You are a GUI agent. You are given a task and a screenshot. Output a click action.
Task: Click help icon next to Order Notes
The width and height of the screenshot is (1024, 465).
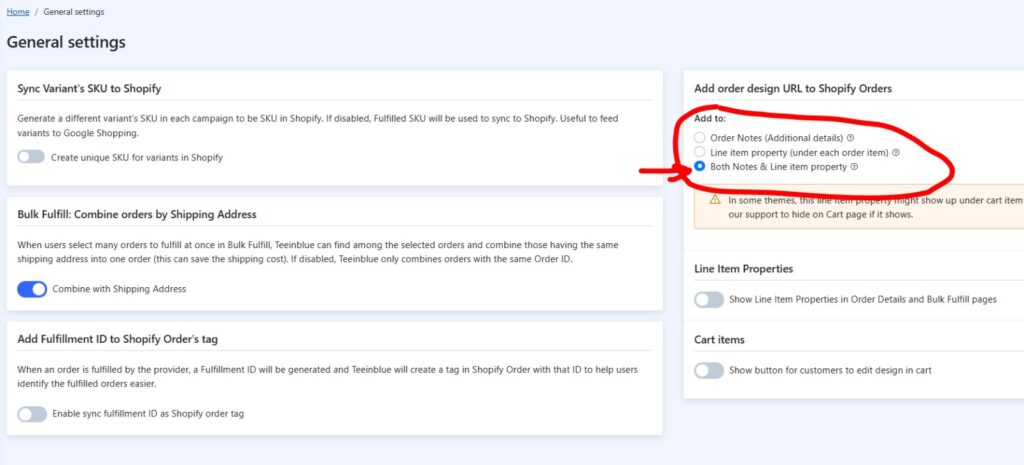click(x=850, y=137)
